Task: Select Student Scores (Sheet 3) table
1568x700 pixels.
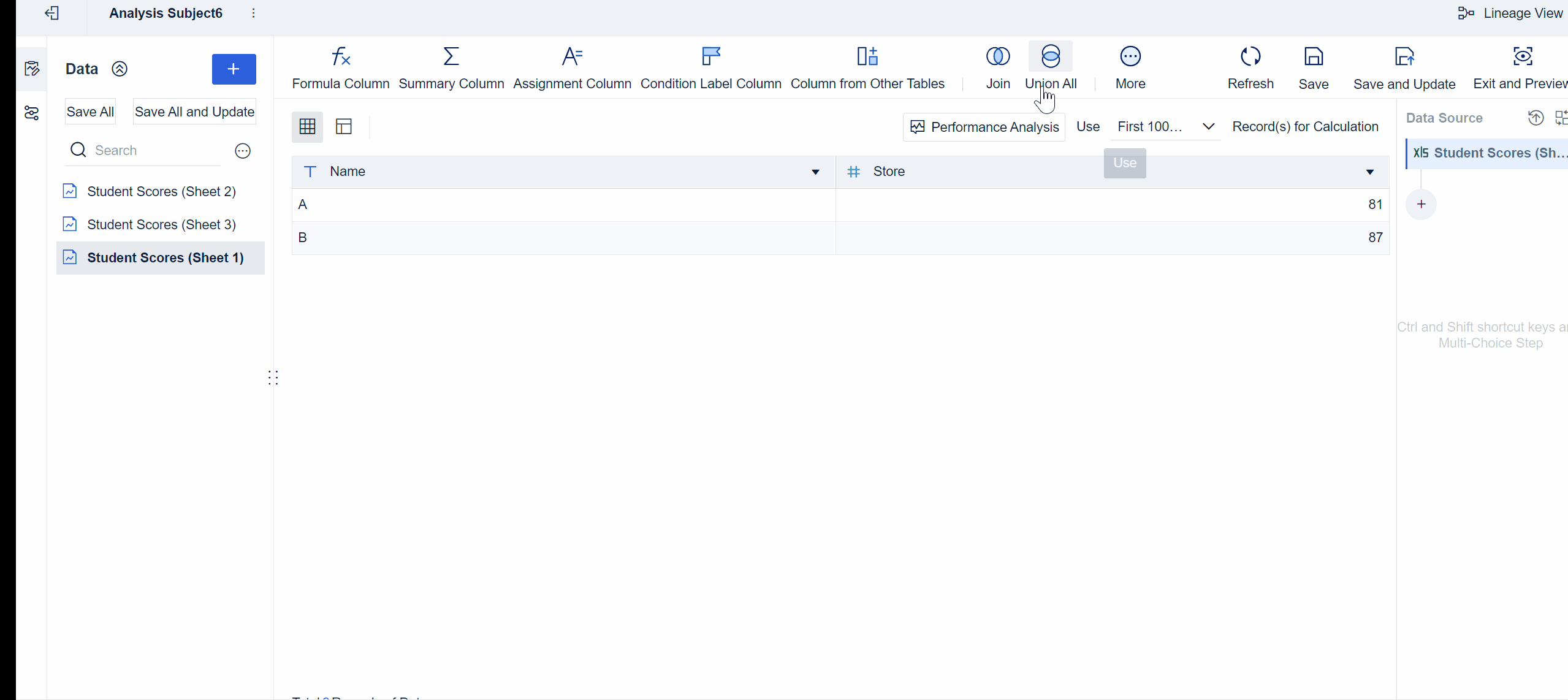Action: (x=161, y=224)
